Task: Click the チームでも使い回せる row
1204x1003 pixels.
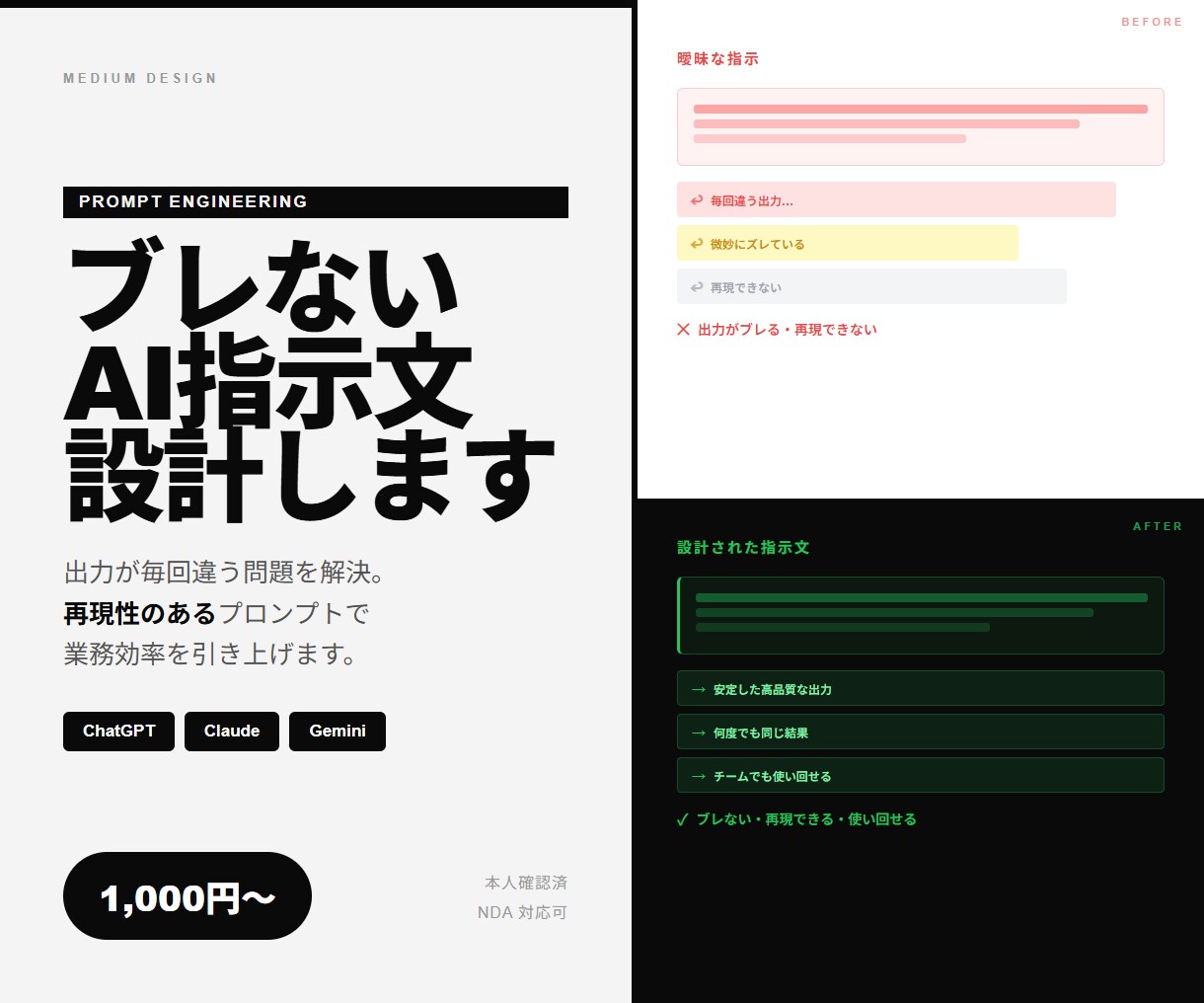Action: coord(921,775)
